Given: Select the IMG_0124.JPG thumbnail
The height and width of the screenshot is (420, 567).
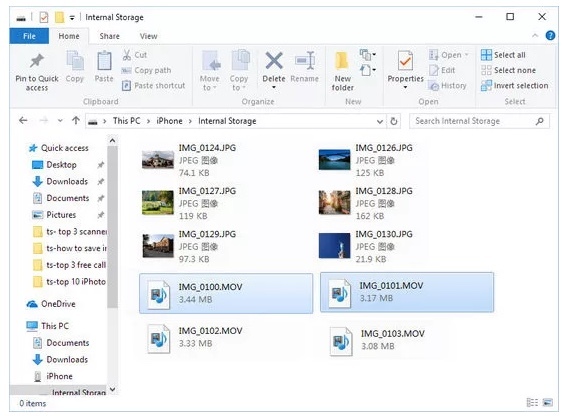Looking at the screenshot, I should coord(158,160).
